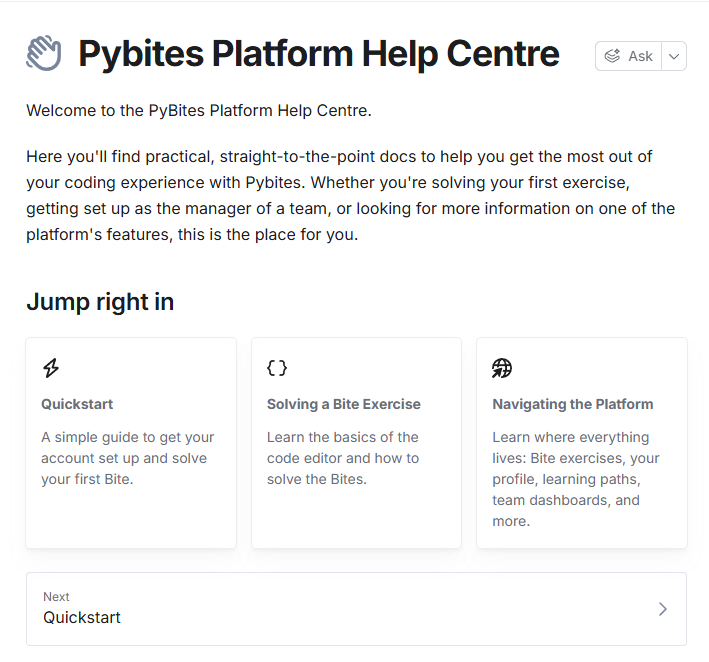Click the Ask assistant sparkle icon

point(612,56)
